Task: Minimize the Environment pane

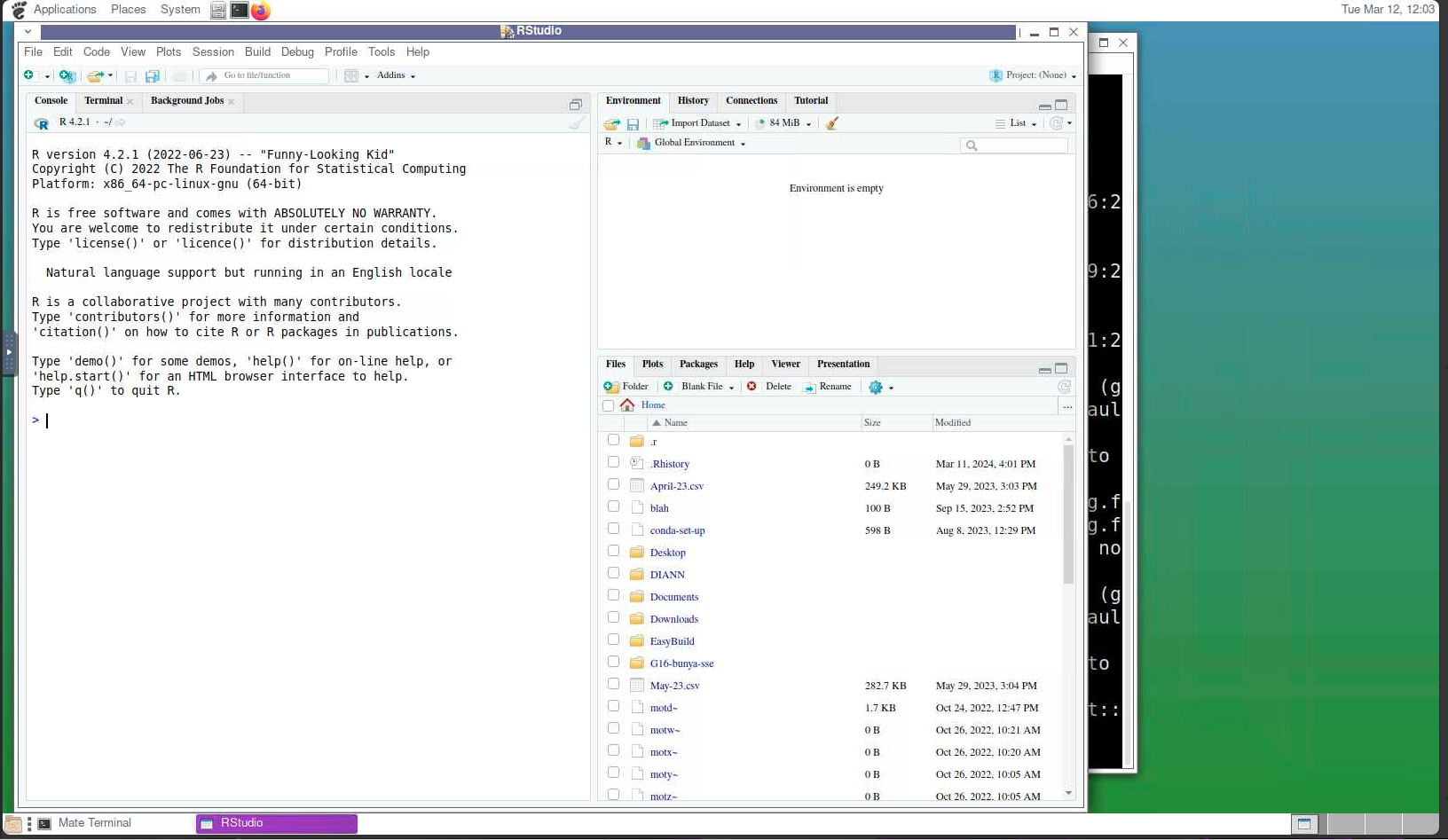Action: [x=1044, y=106]
